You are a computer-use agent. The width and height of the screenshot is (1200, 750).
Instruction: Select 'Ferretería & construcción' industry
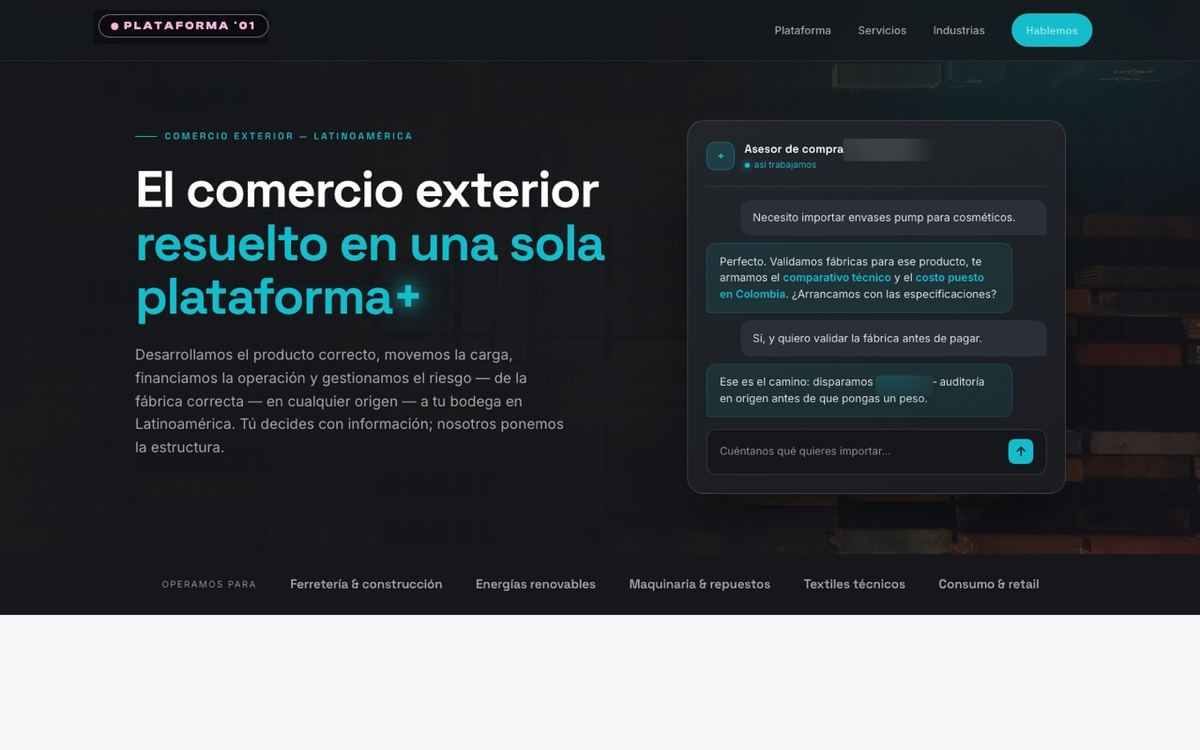tap(366, 584)
